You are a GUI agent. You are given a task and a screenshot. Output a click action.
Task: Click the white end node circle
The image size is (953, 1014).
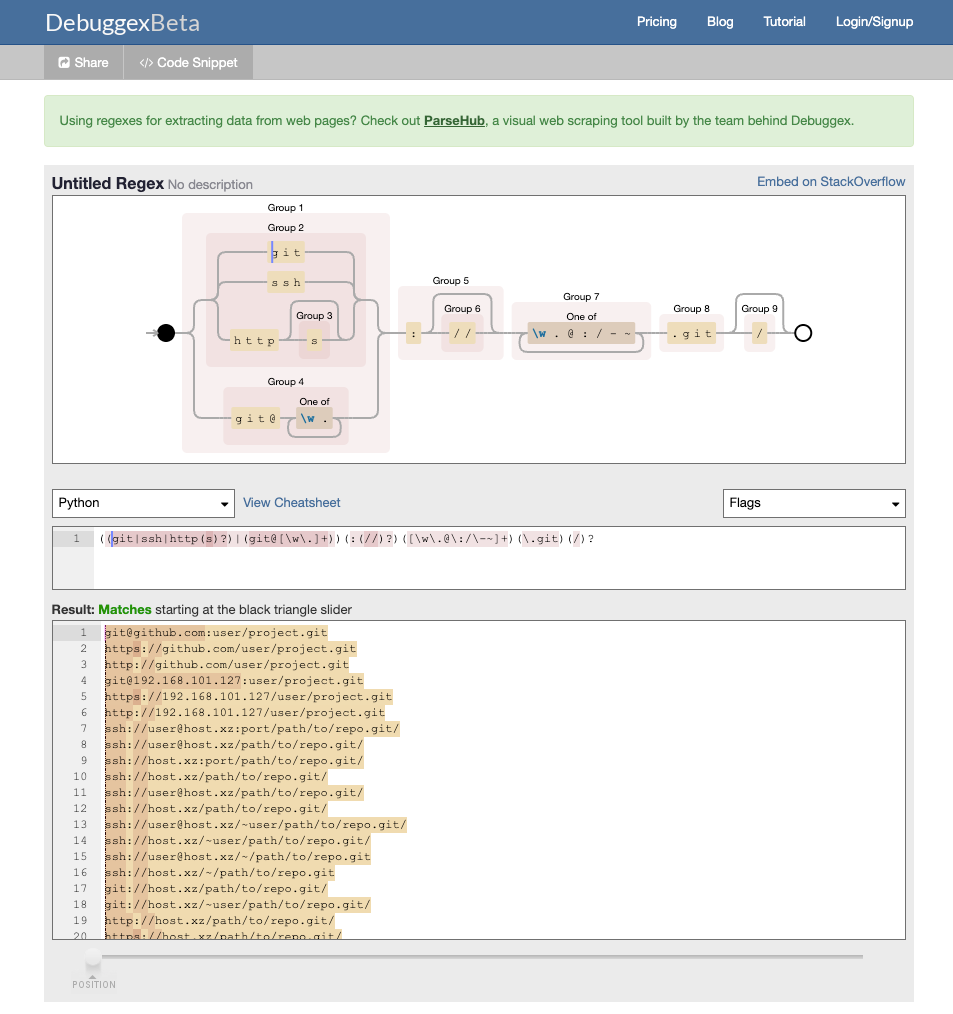(x=802, y=333)
